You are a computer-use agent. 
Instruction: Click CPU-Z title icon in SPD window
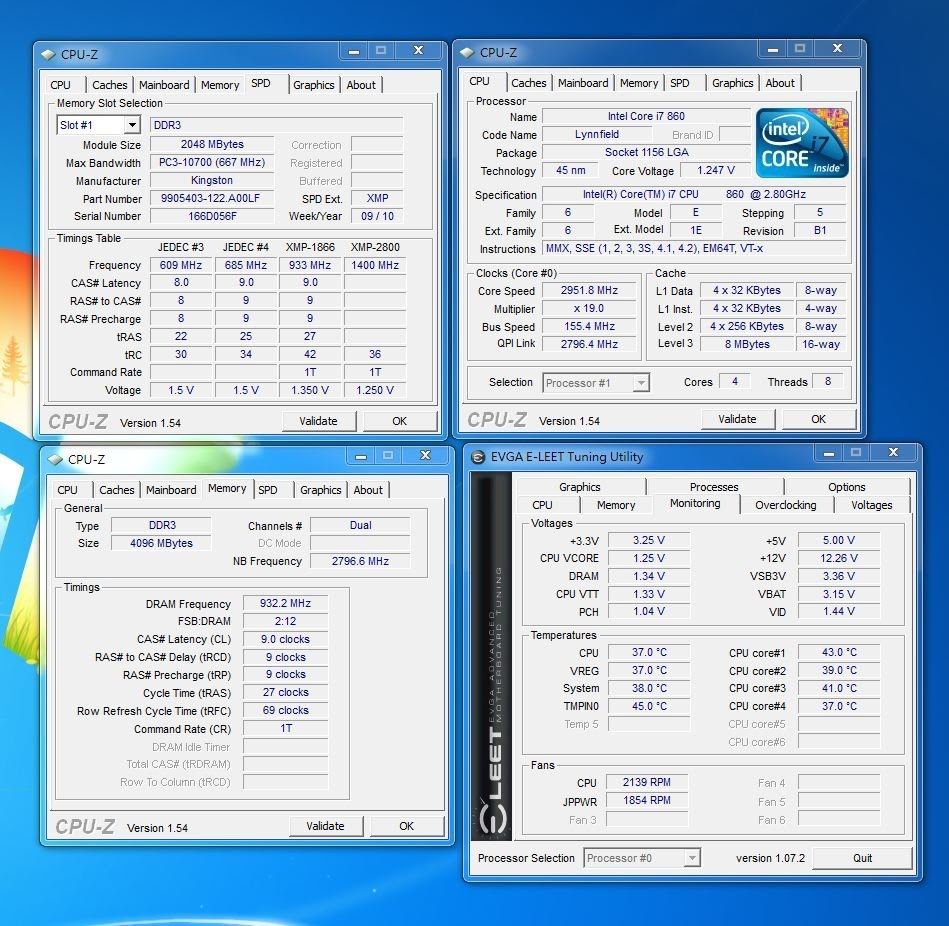pos(48,54)
